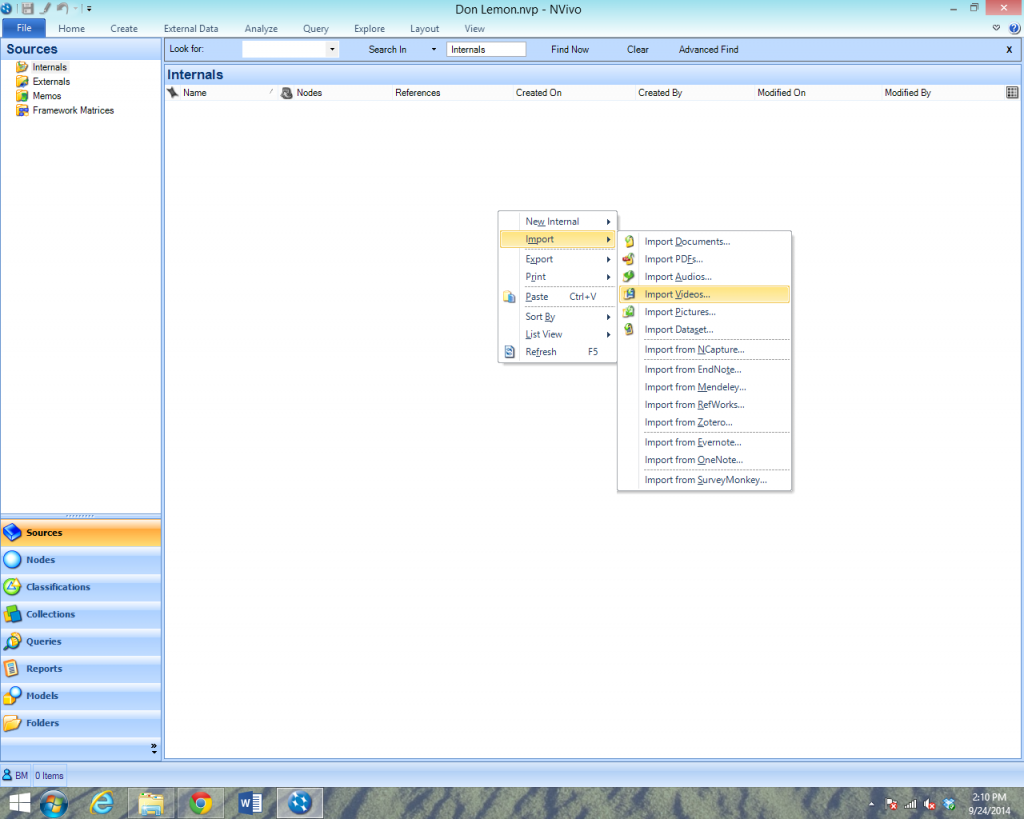Click the Import Audios icon

point(629,277)
